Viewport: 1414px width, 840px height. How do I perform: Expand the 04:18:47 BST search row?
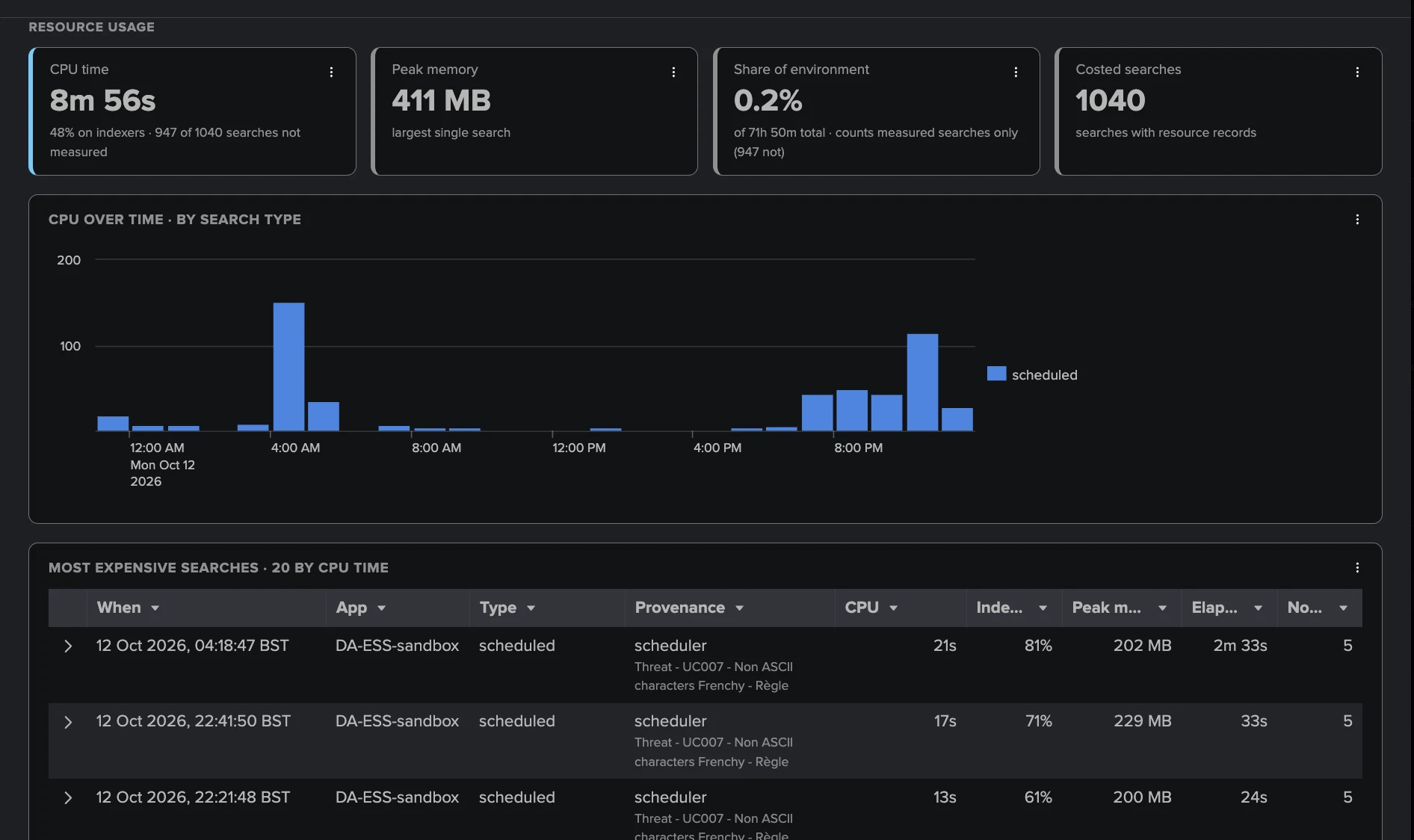68,646
